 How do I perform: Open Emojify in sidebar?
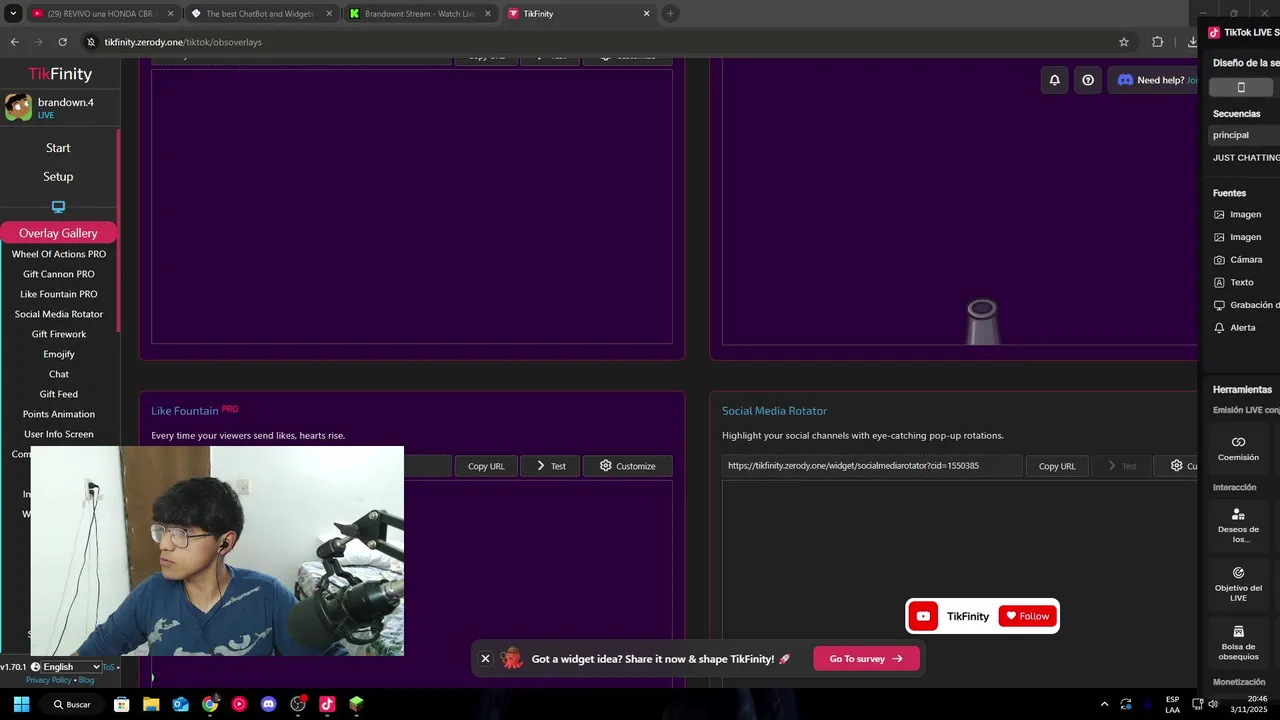coord(59,354)
